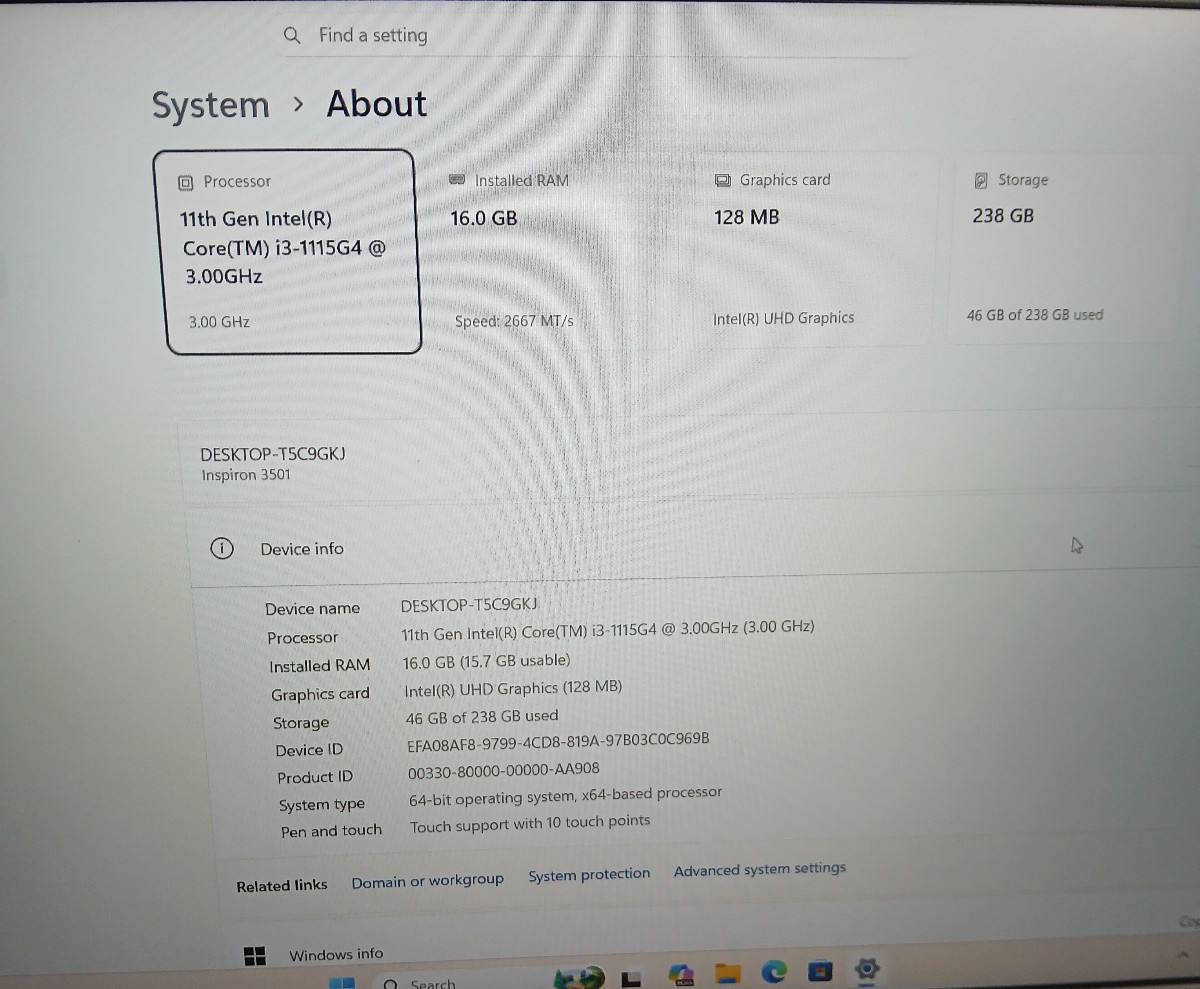1200x989 pixels.
Task: Open Advanced system settings link
Action: [x=760, y=869]
